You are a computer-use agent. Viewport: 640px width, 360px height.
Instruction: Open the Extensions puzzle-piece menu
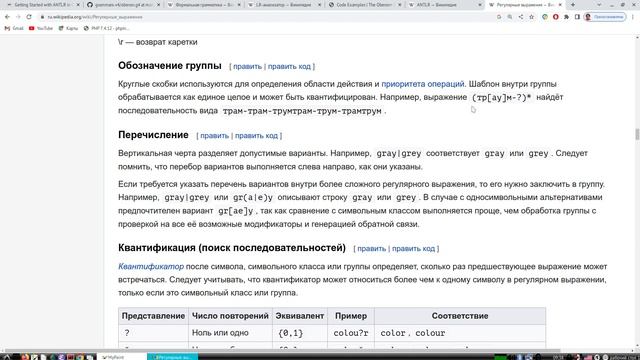coord(567,17)
